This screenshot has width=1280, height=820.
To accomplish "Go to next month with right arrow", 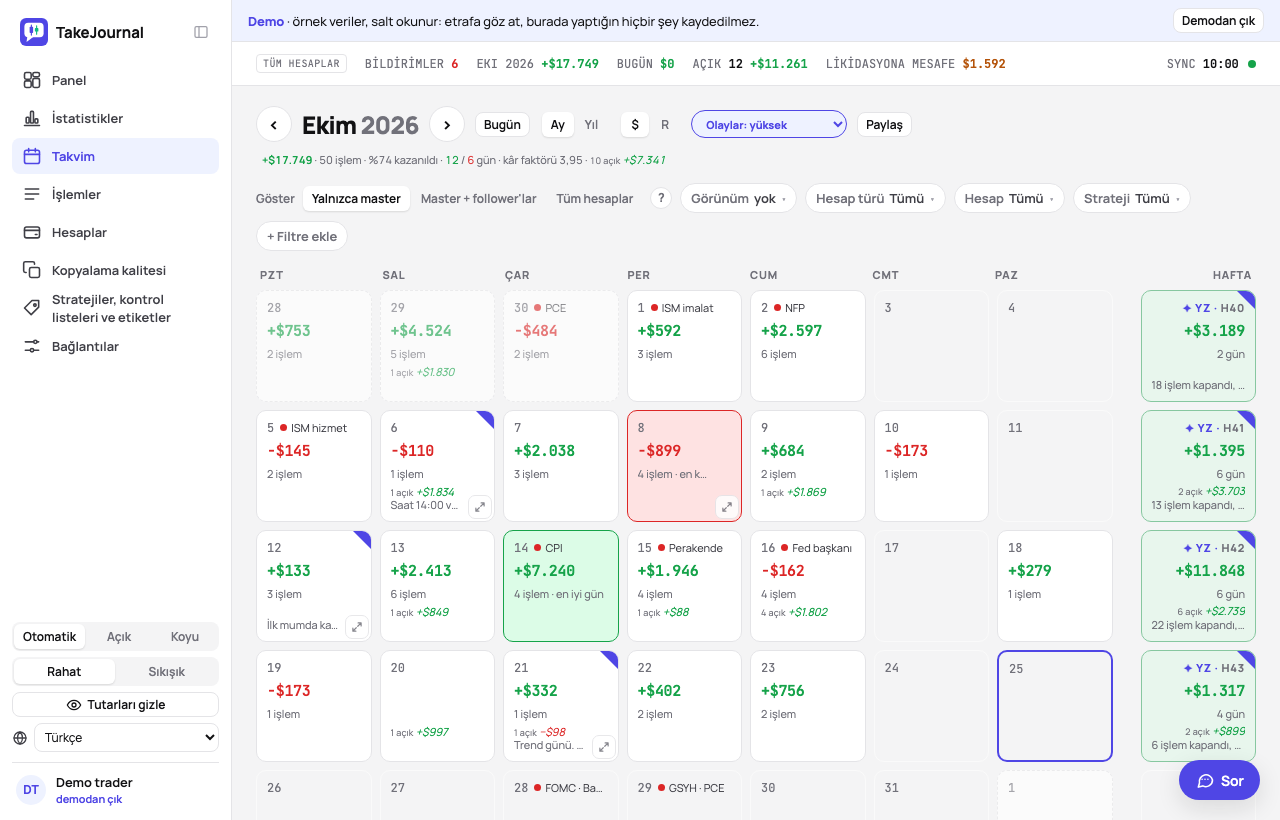I will tap(447, 124).
